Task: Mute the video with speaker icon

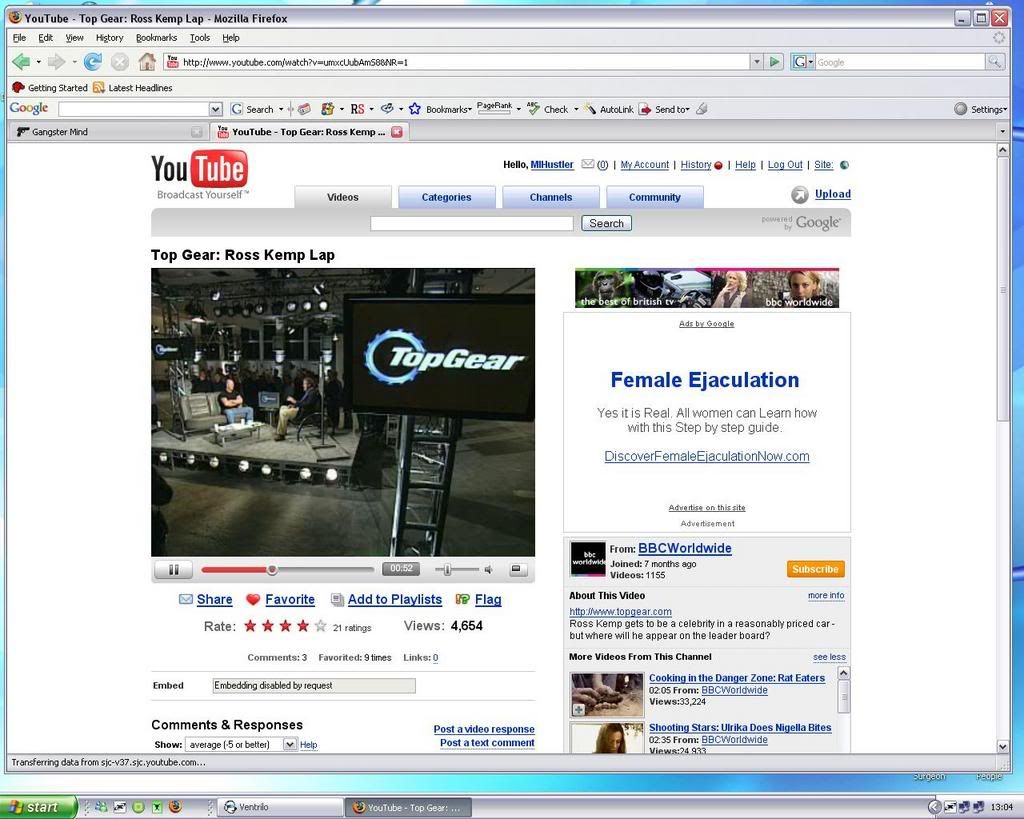Action: 488,570
